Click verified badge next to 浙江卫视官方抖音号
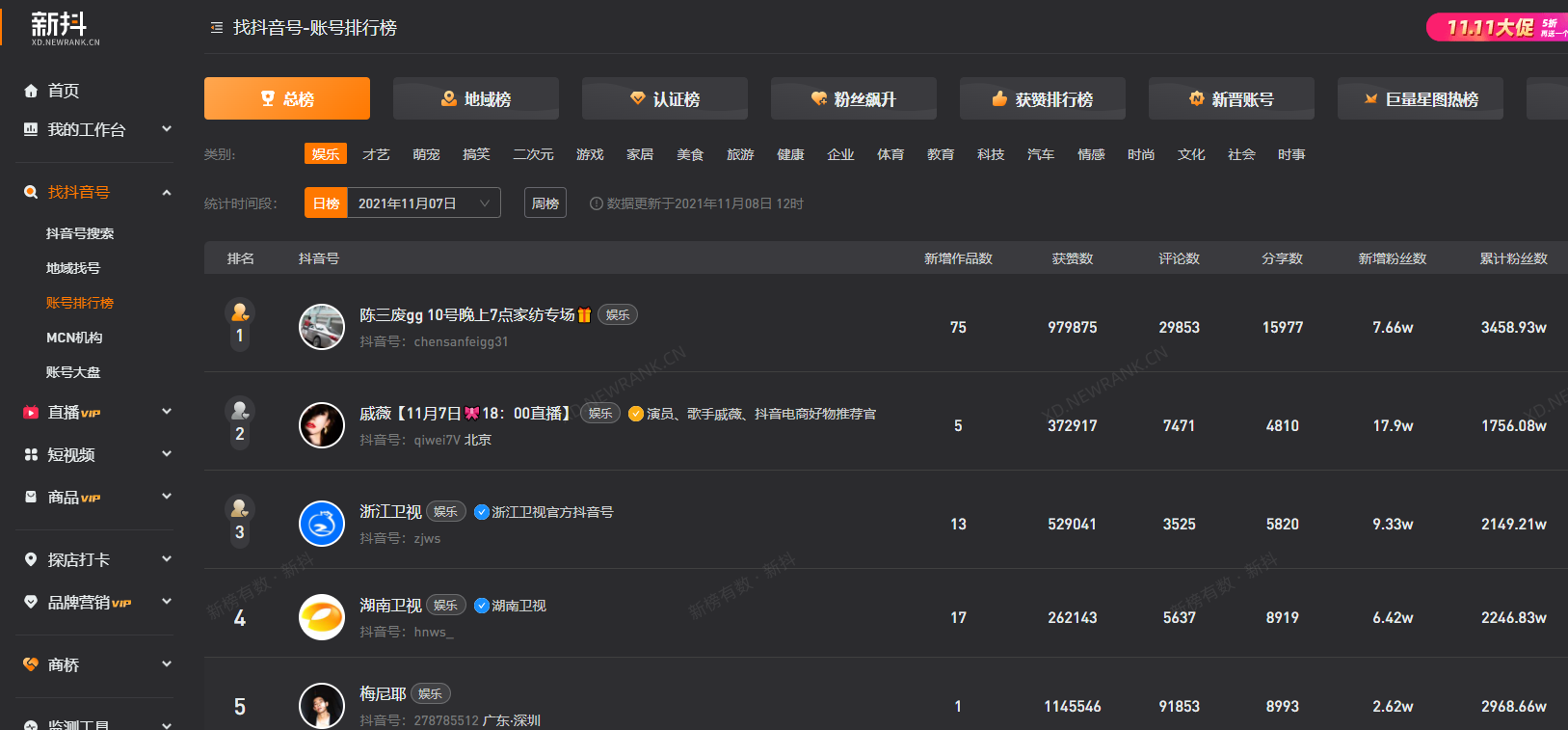The height and width of the screenshot is (730, 1568). pos(482,512)
